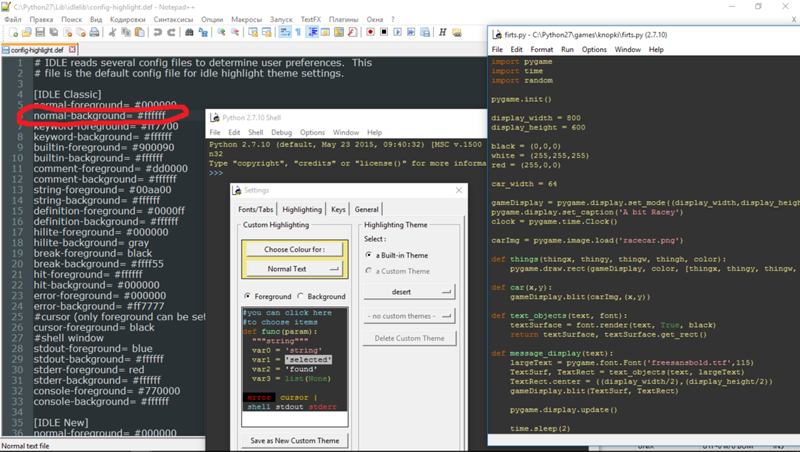The height and width of the screenshot is (452, 800).
Task: Stop macro recording with the black square icon
Action: click(x=384, y=32)
